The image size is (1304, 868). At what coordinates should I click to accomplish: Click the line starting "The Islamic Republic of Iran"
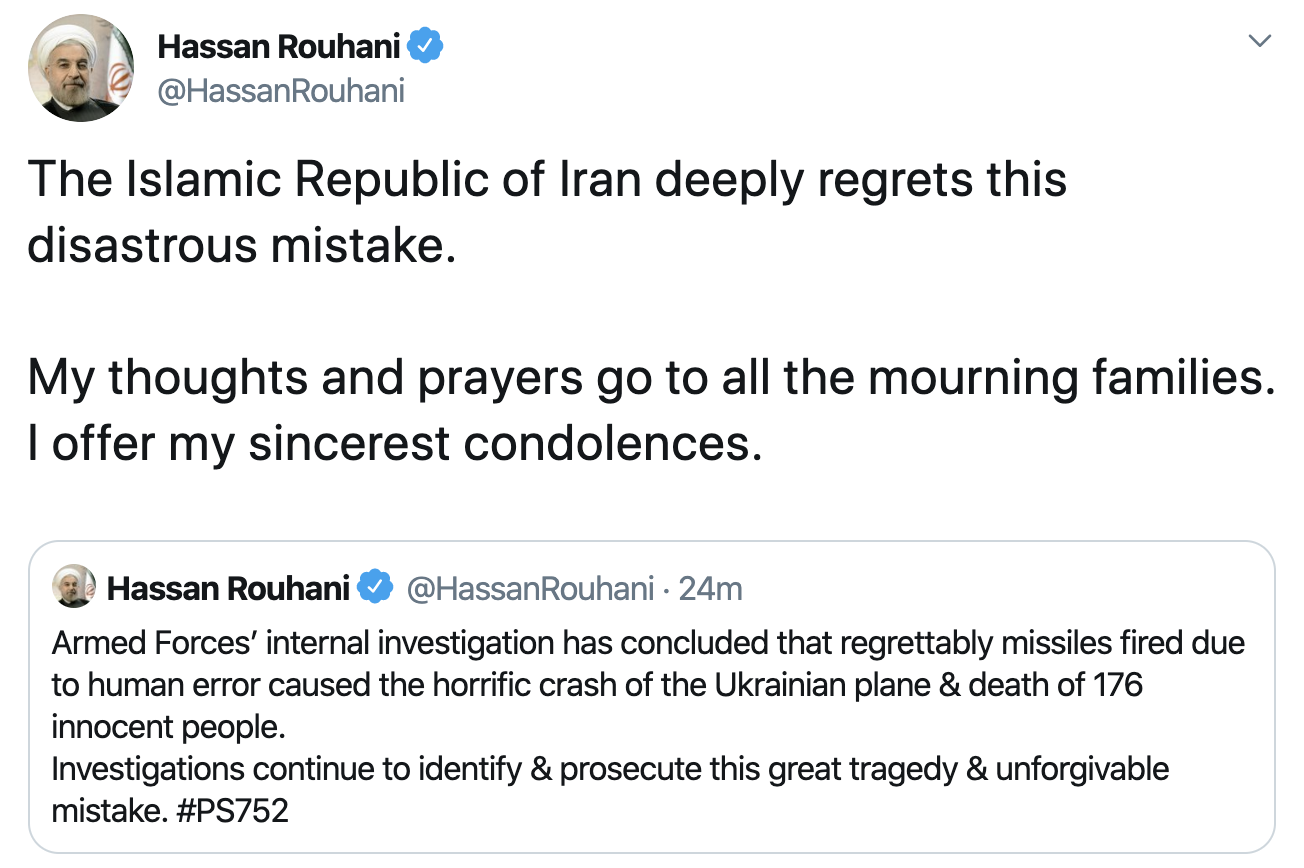546,180
